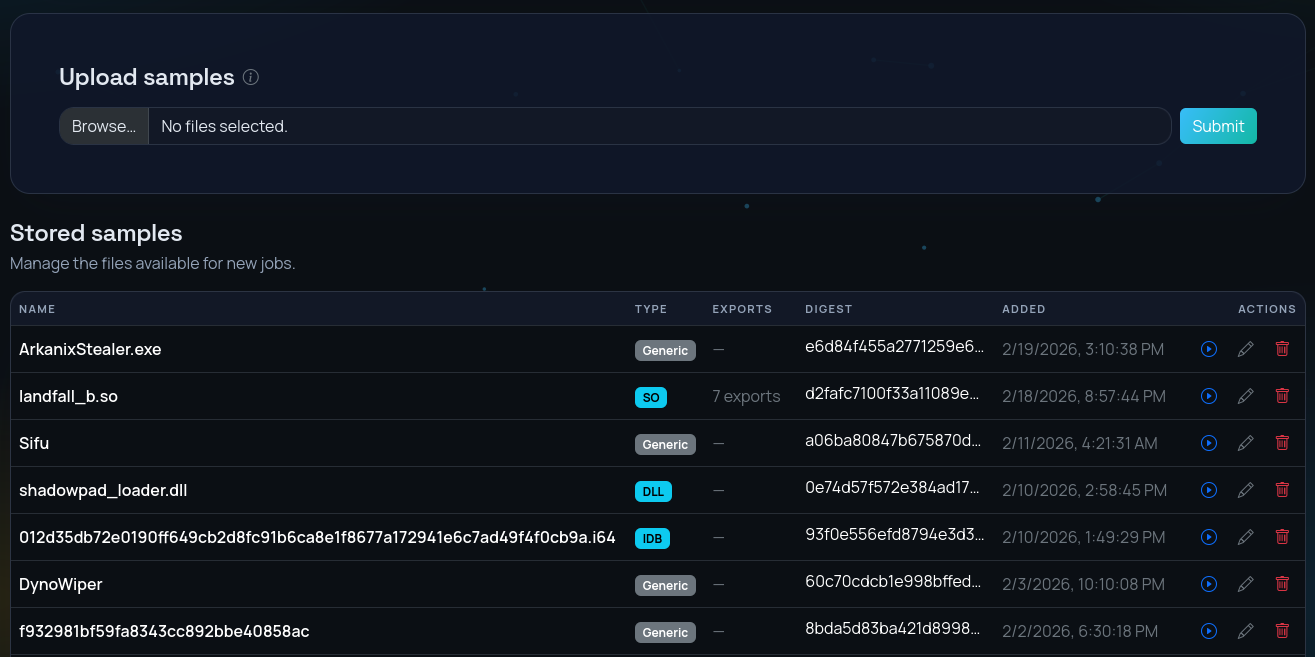
Task: Click the DLL type badge on shadowpad_loader.dll
Action: (x=652, y=491)
